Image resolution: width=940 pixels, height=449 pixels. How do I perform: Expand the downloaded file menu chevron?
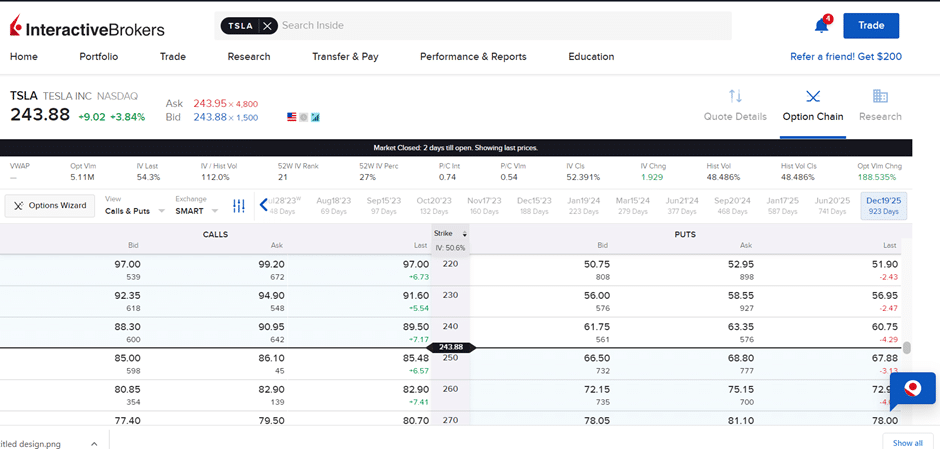point(94,444)
